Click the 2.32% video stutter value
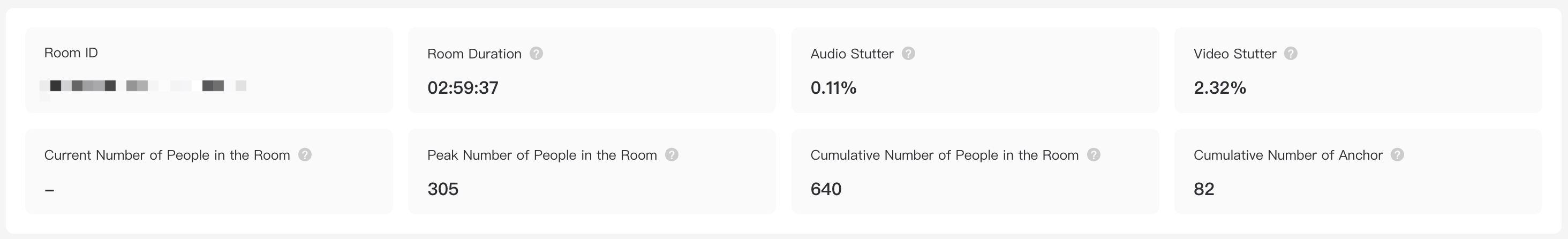This screenshot has height=239, width=1568. point(1220,88)
